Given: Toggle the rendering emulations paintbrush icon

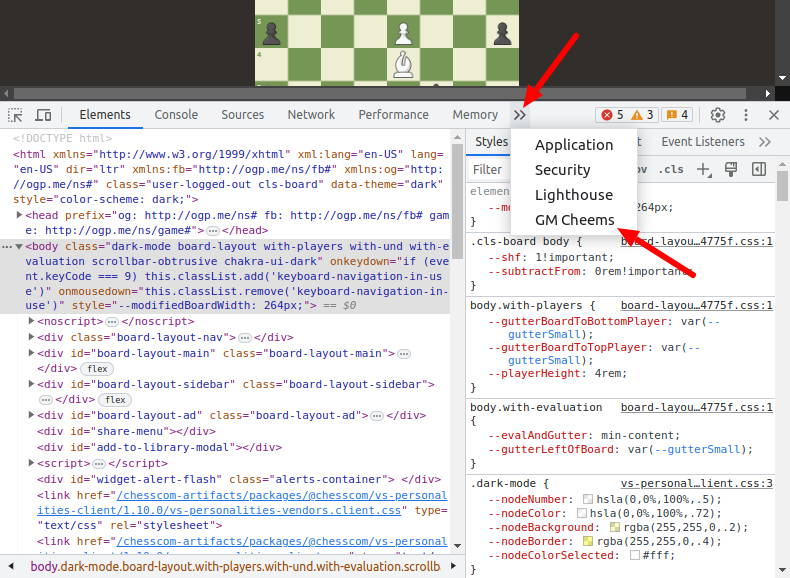Looking at the screenshot, I should 731,169.
